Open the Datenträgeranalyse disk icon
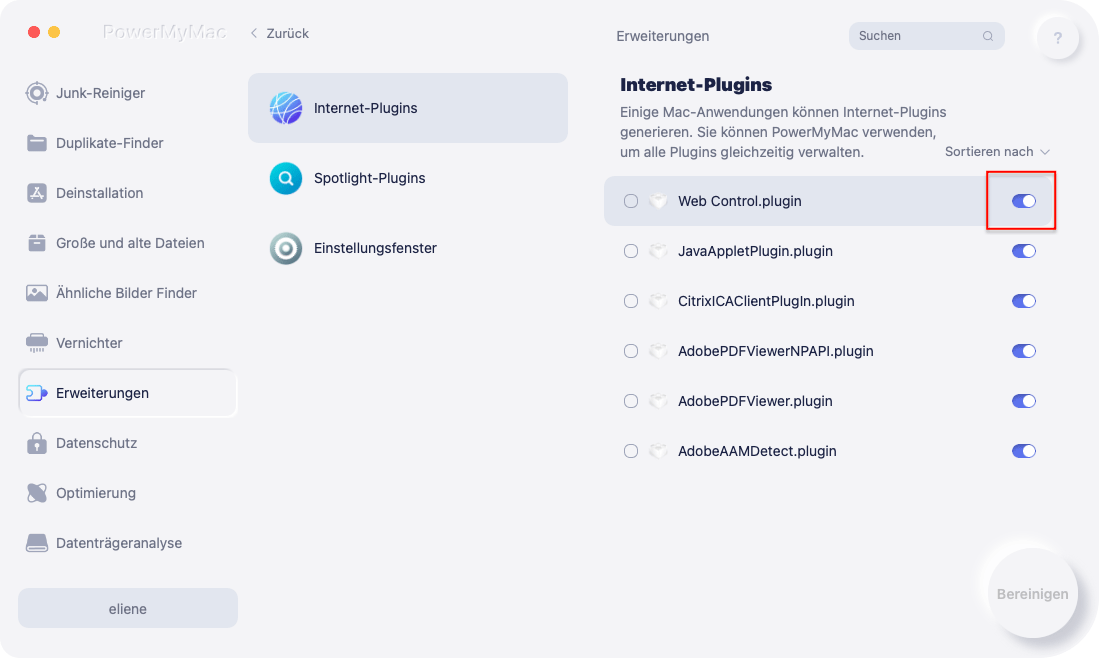The image size is (1099, 658). pyautogui.click(x=37, y=543)
